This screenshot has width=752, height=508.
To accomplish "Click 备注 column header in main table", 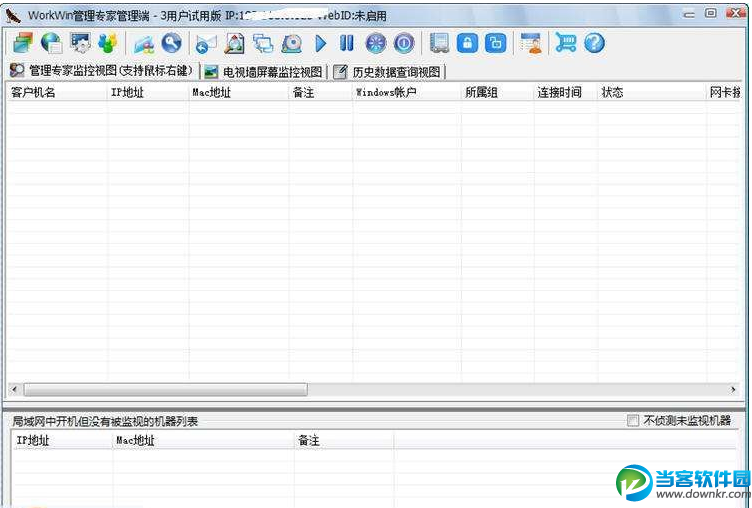I will (x=320, y=92).
